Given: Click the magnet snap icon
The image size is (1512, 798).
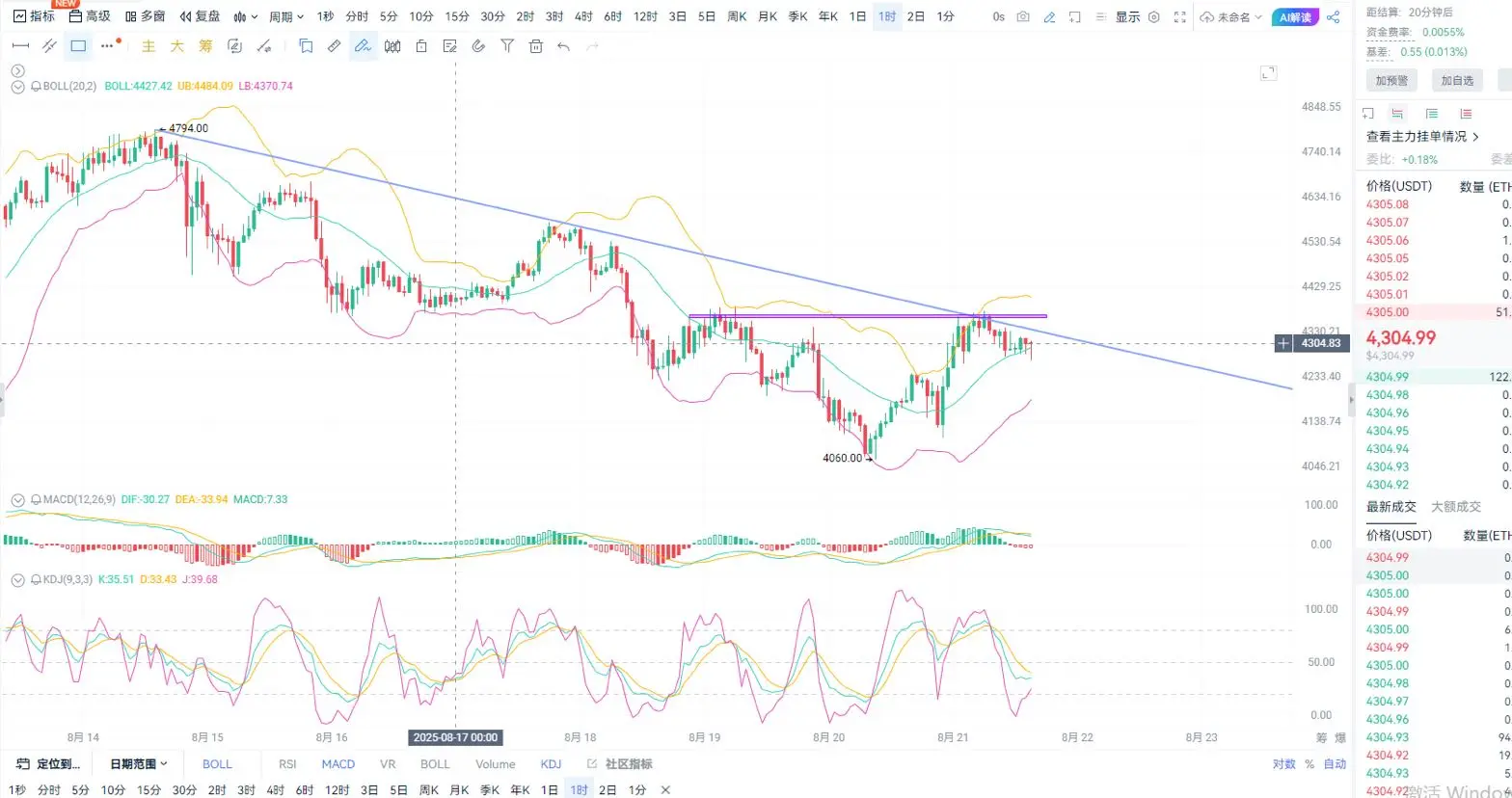Looking at the screenshot, I should tap(478, 45).
